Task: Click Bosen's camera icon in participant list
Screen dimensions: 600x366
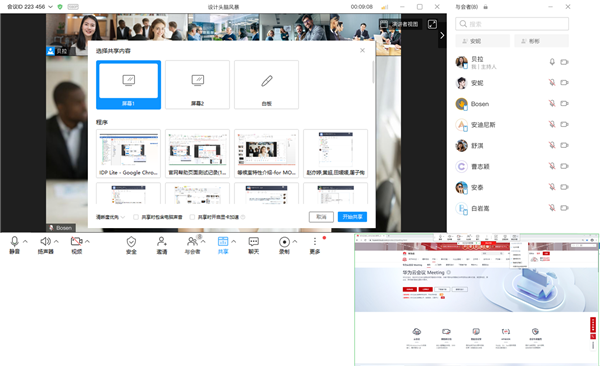Action: [x=564, y=103]
